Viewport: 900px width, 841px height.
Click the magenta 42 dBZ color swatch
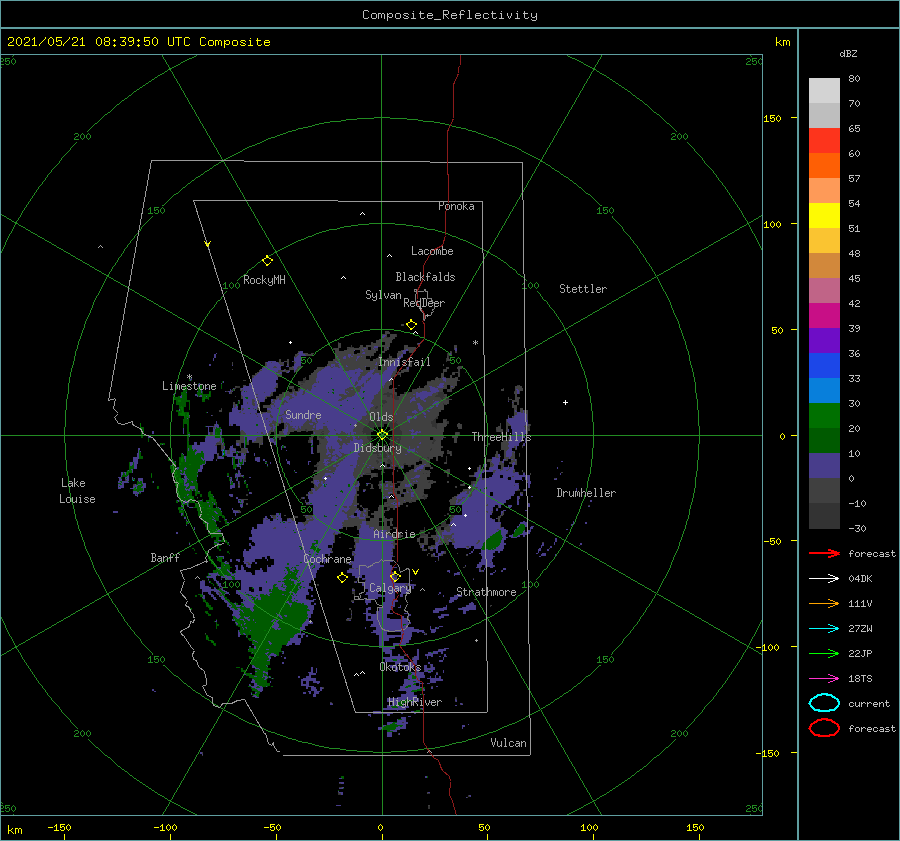click(824, 316)
